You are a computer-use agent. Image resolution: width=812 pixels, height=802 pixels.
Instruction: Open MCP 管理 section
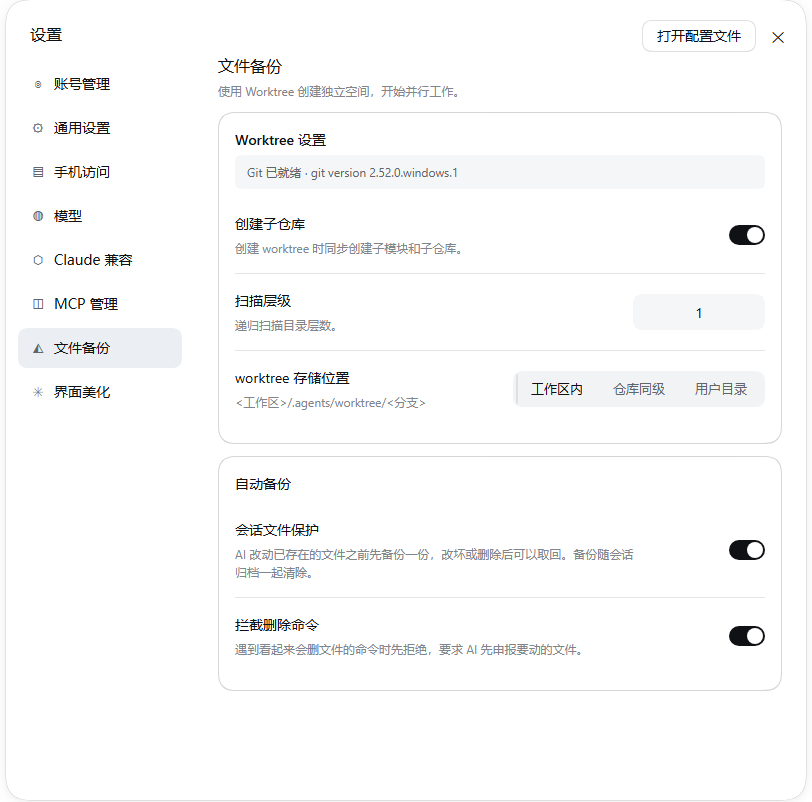pyautogui.click(x=99, y=304)
